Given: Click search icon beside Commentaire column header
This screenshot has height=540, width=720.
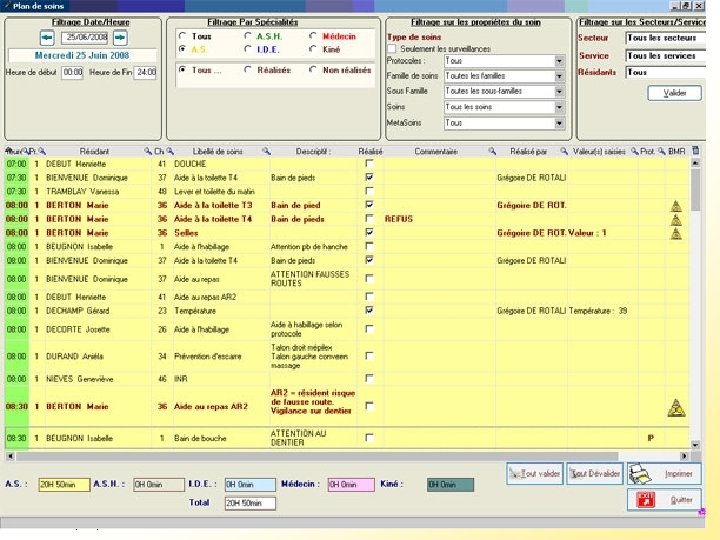Looking at the screenshot, I should click(493, 151).
